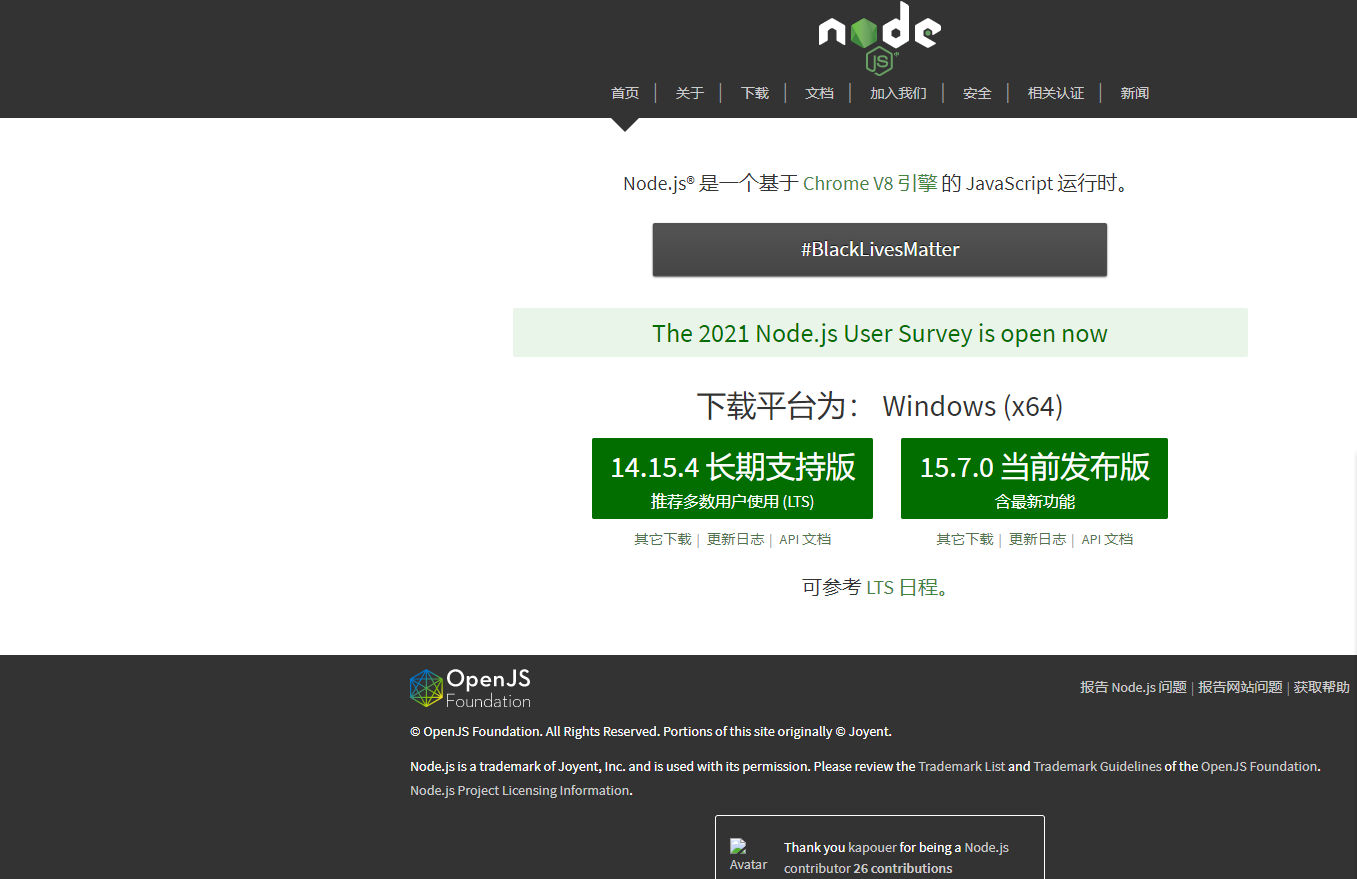Open the Trademark Guidelines link
1357x879 pixels.
tap(1097, 766)
